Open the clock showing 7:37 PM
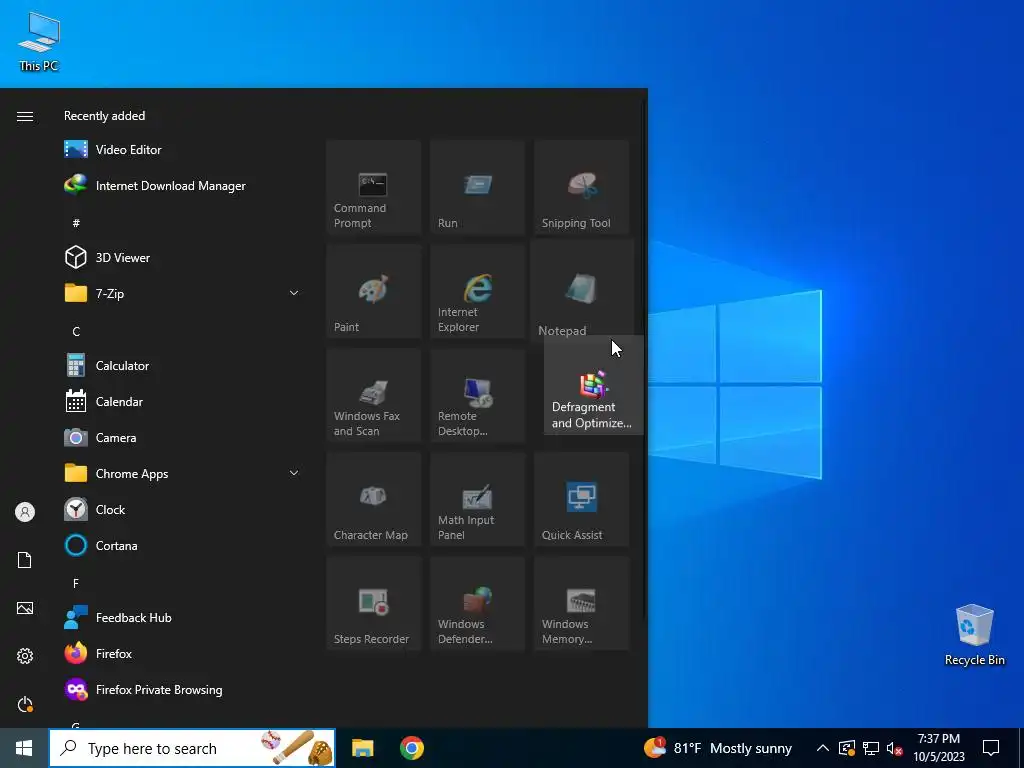This screenshot has height=768, width=1024. 938,748
